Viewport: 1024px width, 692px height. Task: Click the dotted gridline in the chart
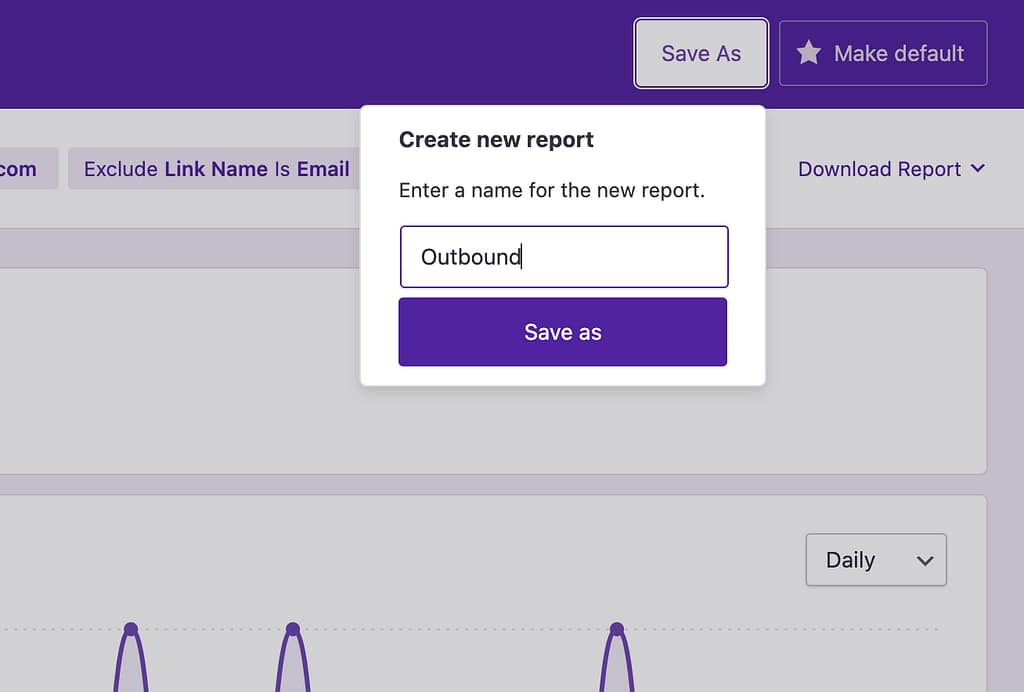pyautogui.click(x=450, y=629)
